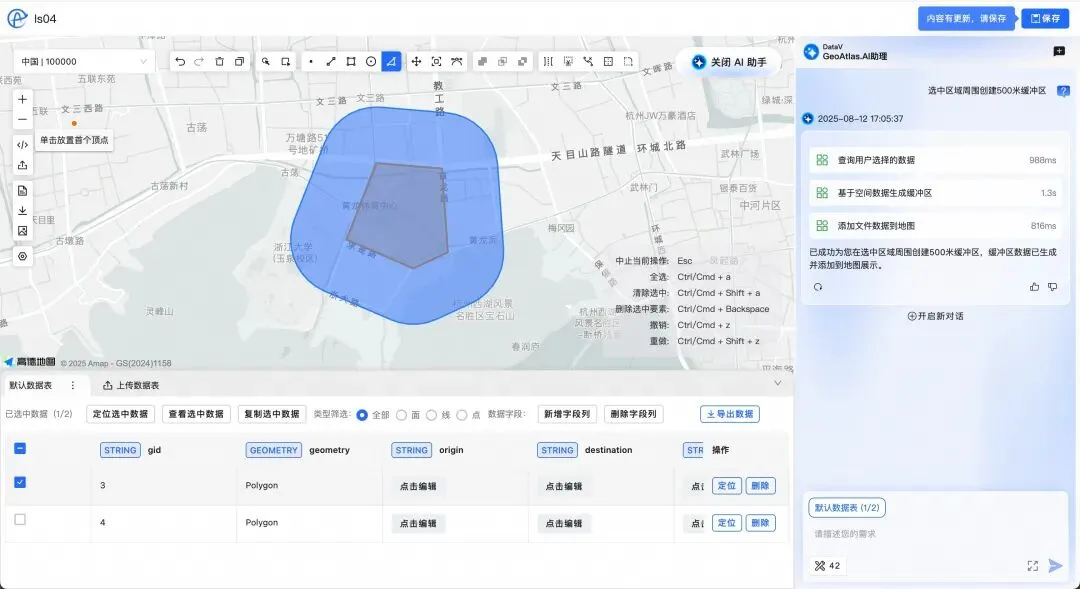Select the 面 type filter radio button
This screenshot has height=589, width=1080.
click(x=402, y=414)
